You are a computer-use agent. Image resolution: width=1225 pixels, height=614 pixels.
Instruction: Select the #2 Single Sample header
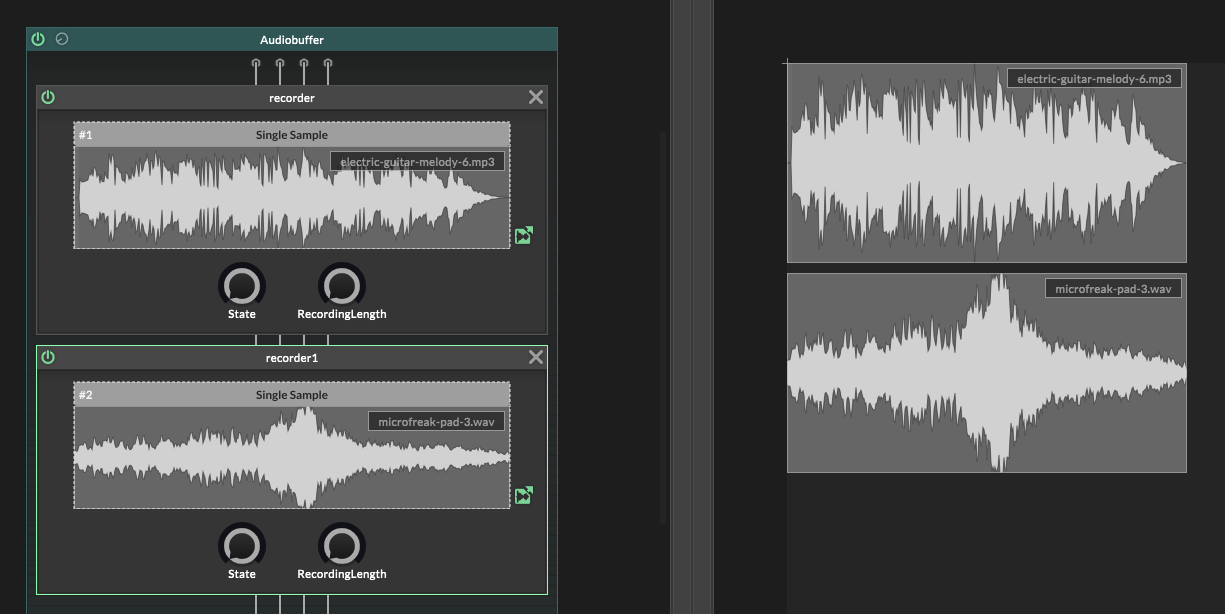(x=291, y=395)
